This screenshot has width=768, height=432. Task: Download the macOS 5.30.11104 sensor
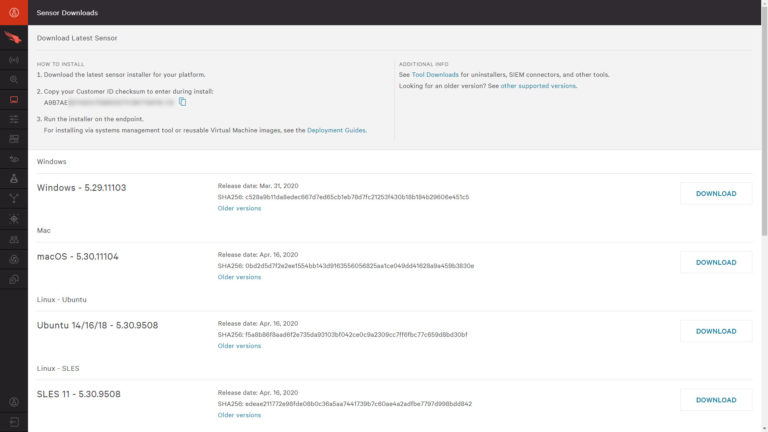716,262
